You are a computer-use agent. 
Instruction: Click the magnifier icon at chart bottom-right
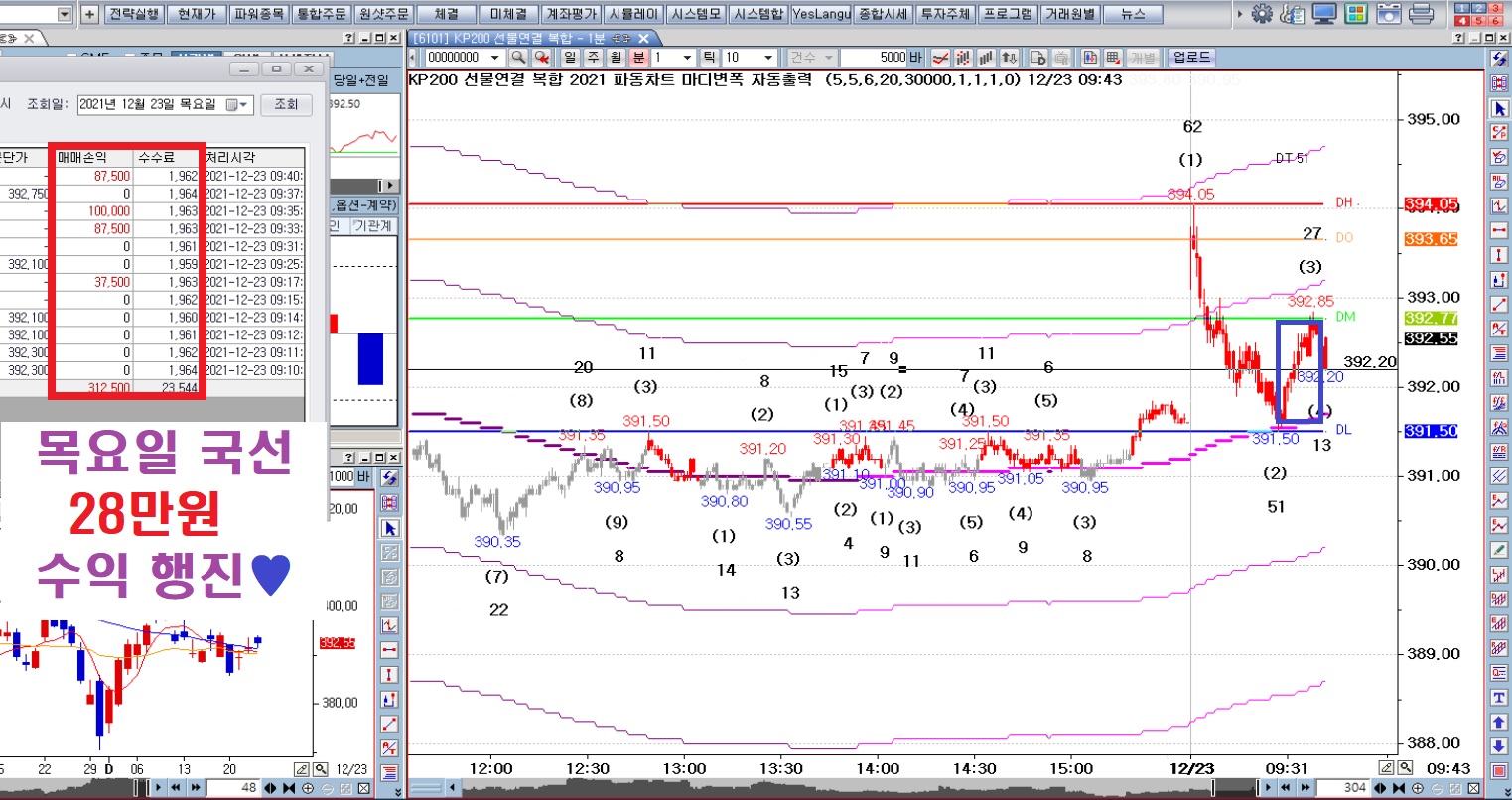1406,767
